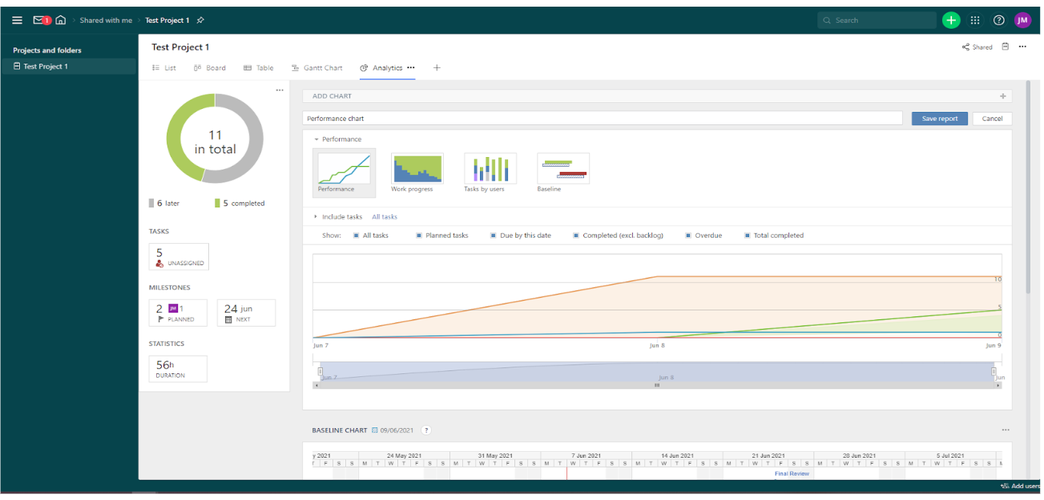Screen dimensions: 1044x500
Task: Toggle the All tasks checkbox
Action: (x=356, y=236)
